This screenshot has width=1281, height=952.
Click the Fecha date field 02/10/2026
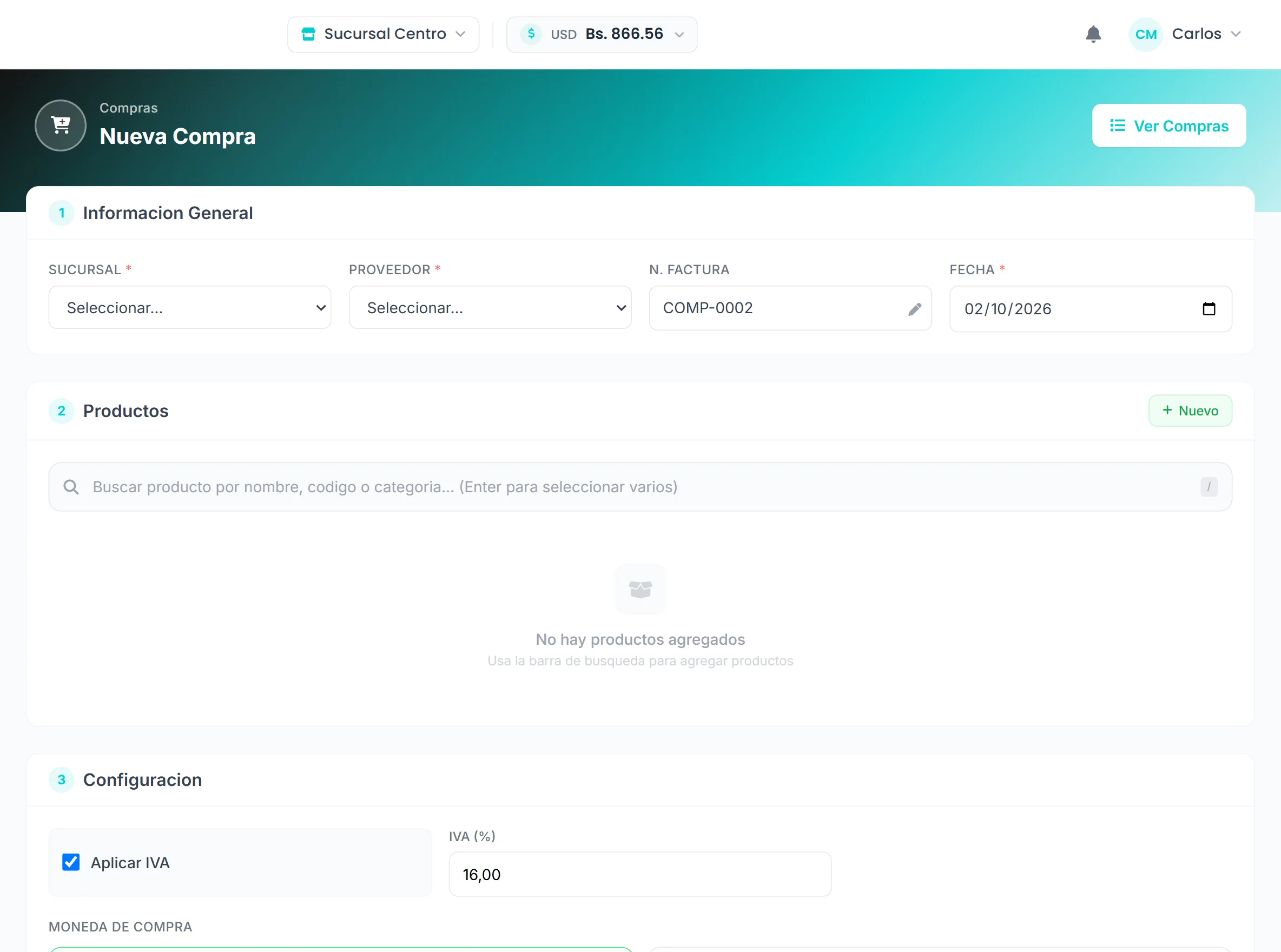click(1090, 309)
